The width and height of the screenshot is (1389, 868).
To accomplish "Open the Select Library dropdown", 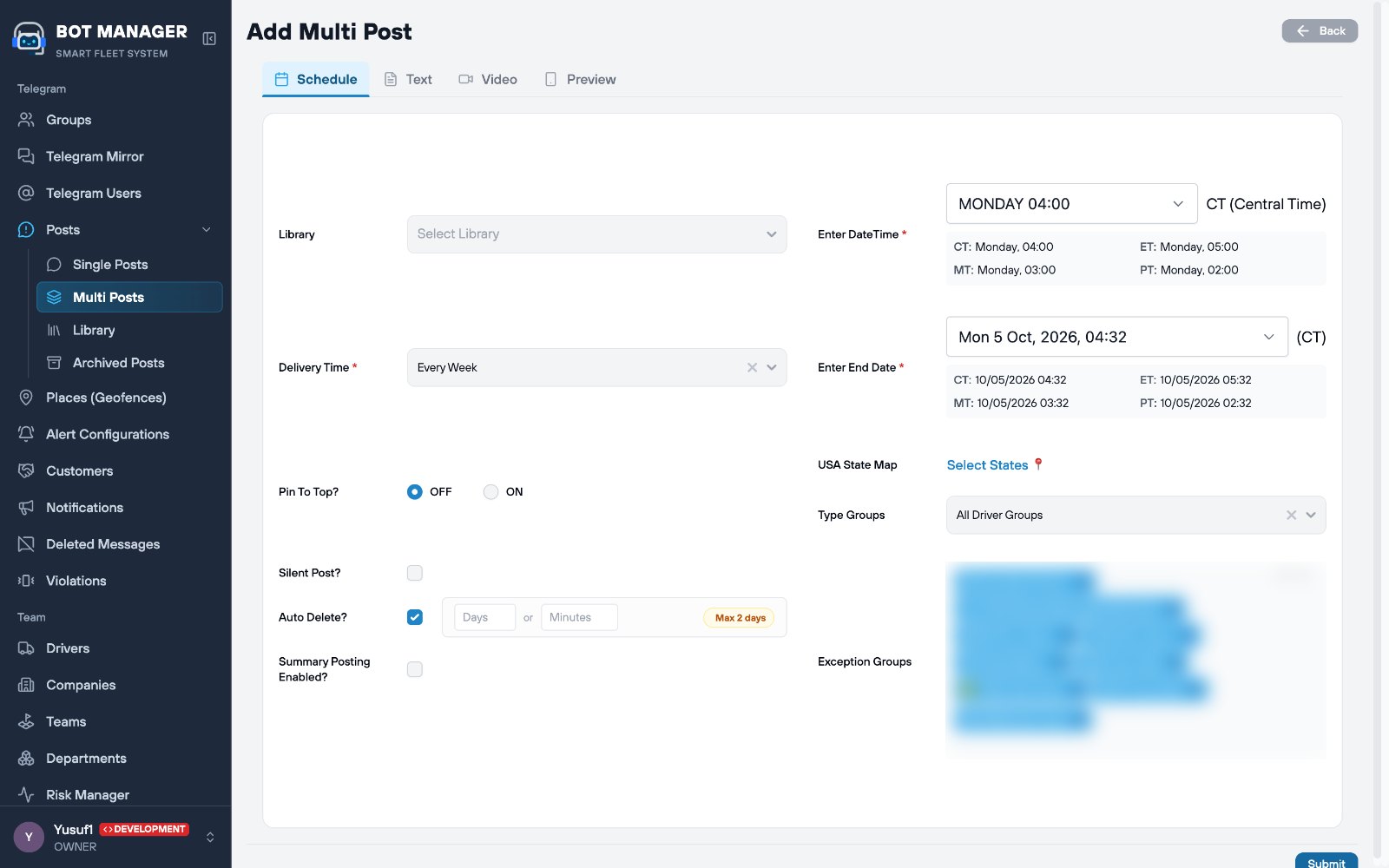I will click(x=596, y=234).
